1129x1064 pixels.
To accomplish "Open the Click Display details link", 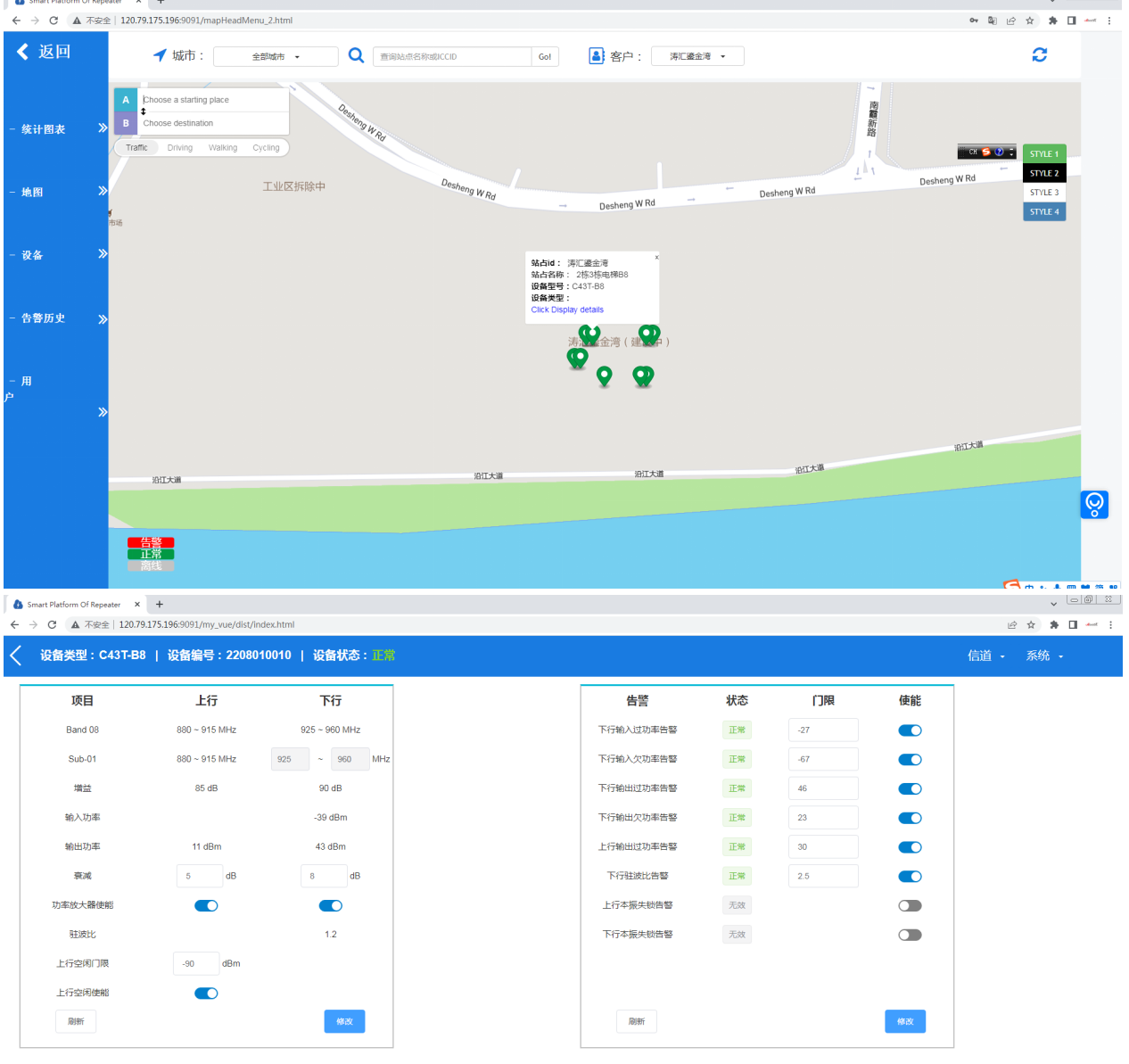I will point(567,310).
